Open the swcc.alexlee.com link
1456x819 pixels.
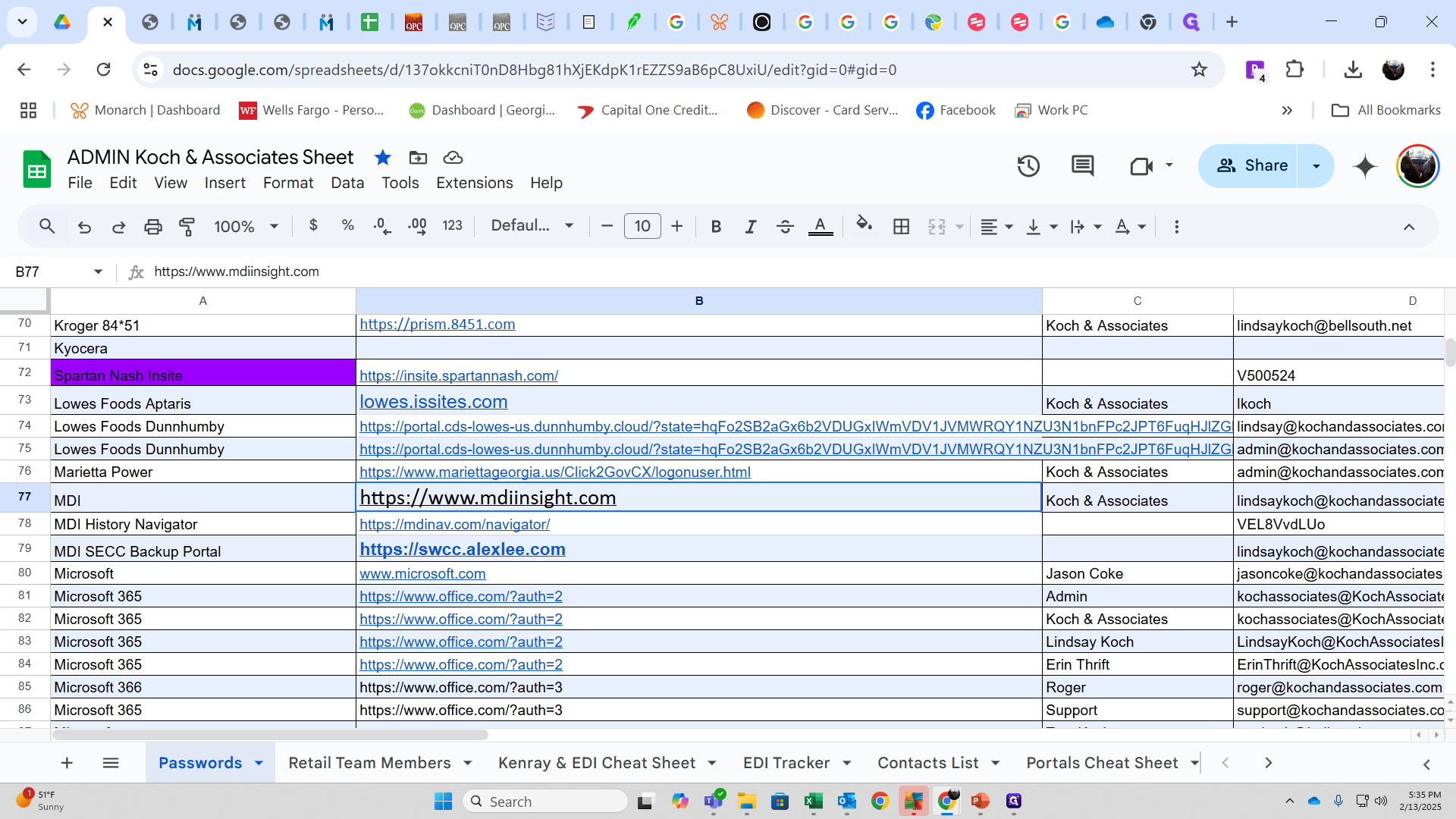(x=463, y=549)
